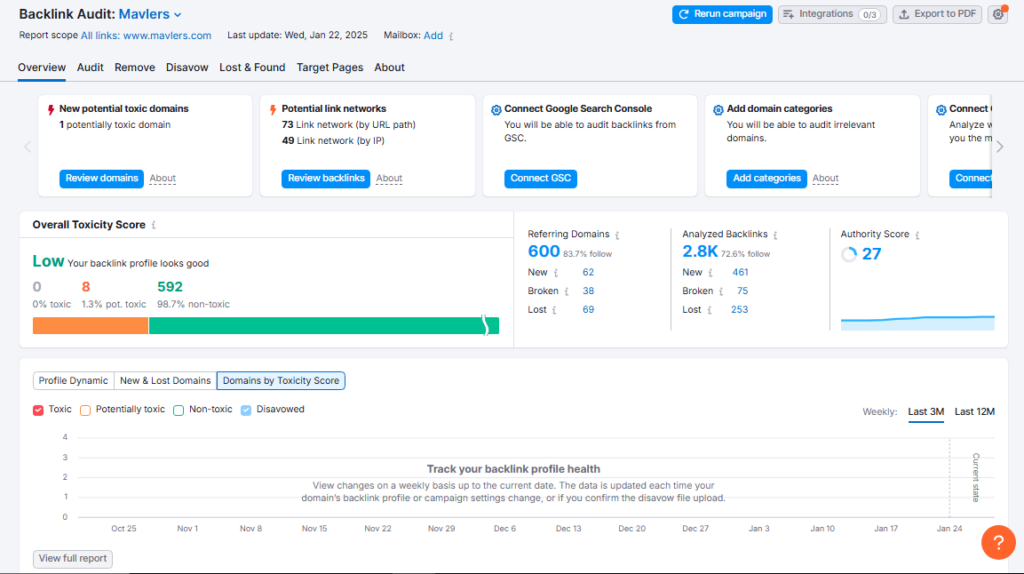Click the Authority Score trend chart
The image size is (1024, 574).
point(918,323)
